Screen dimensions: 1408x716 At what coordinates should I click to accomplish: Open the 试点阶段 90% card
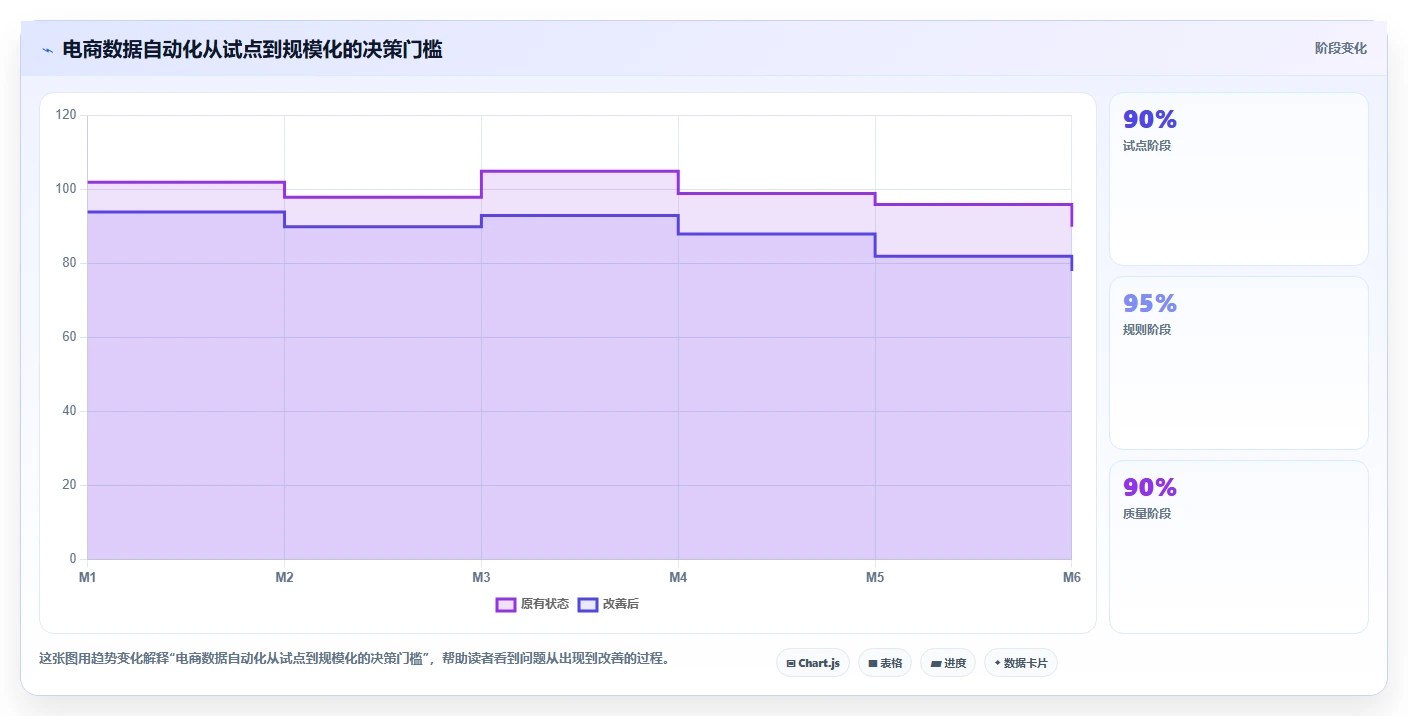tap(1239, 179)
